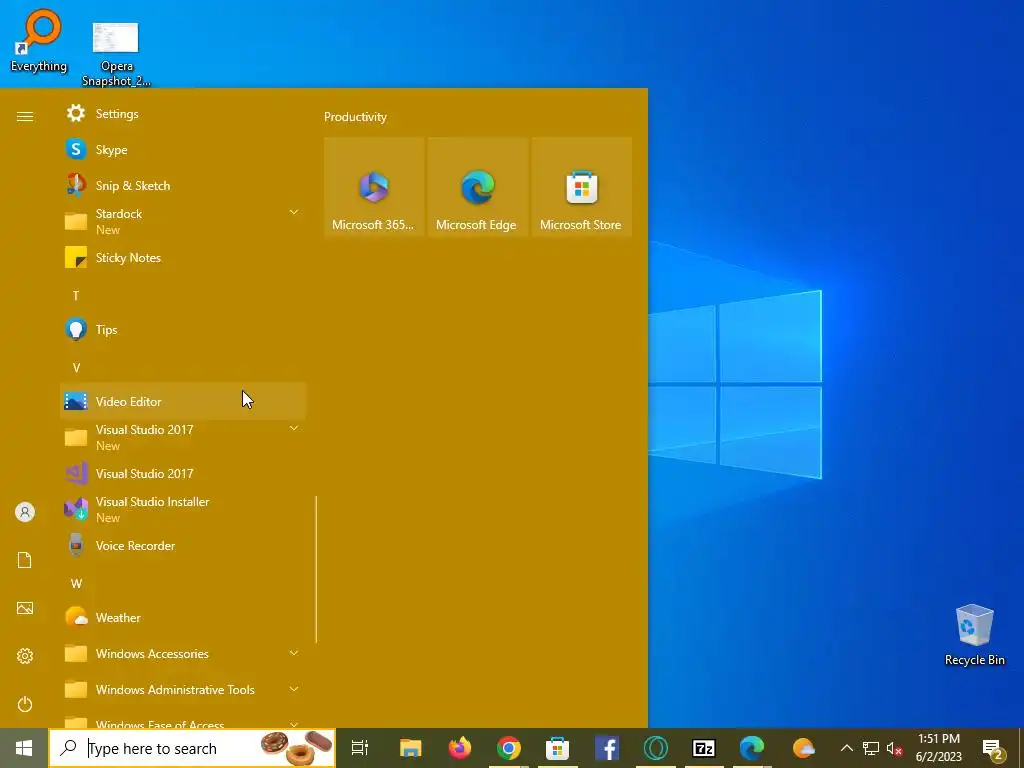The height and width of the screenshot is (768, 1024).
Task: Jump to letter T section header
Action: click(x=76, y=296)
